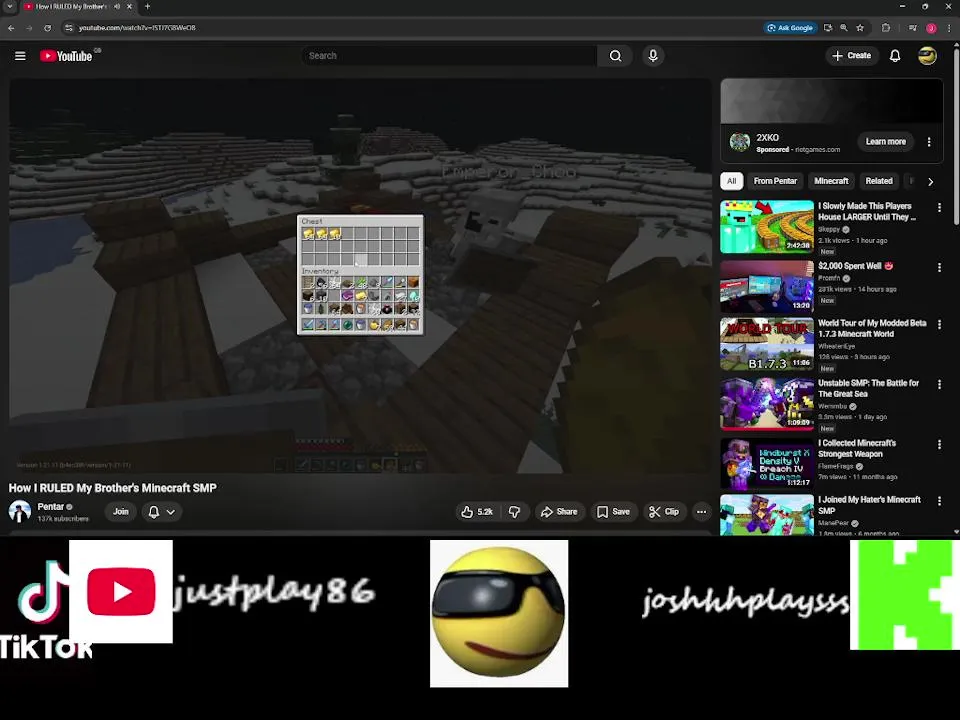Open Chrome profile avatar in toolbar
The image size is (960, 720).
[931, 28]
